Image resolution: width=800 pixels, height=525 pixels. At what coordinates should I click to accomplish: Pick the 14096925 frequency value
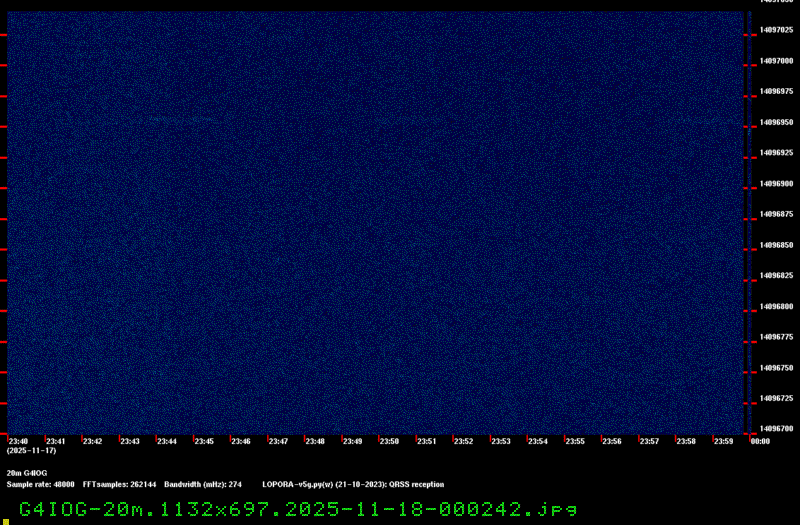pyautogui.click(x=777, y=153)
